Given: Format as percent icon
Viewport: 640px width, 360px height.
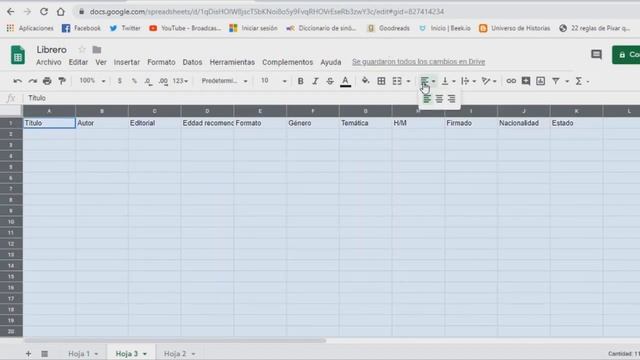Looking at the screenshot, I should (x=134, y=81).
